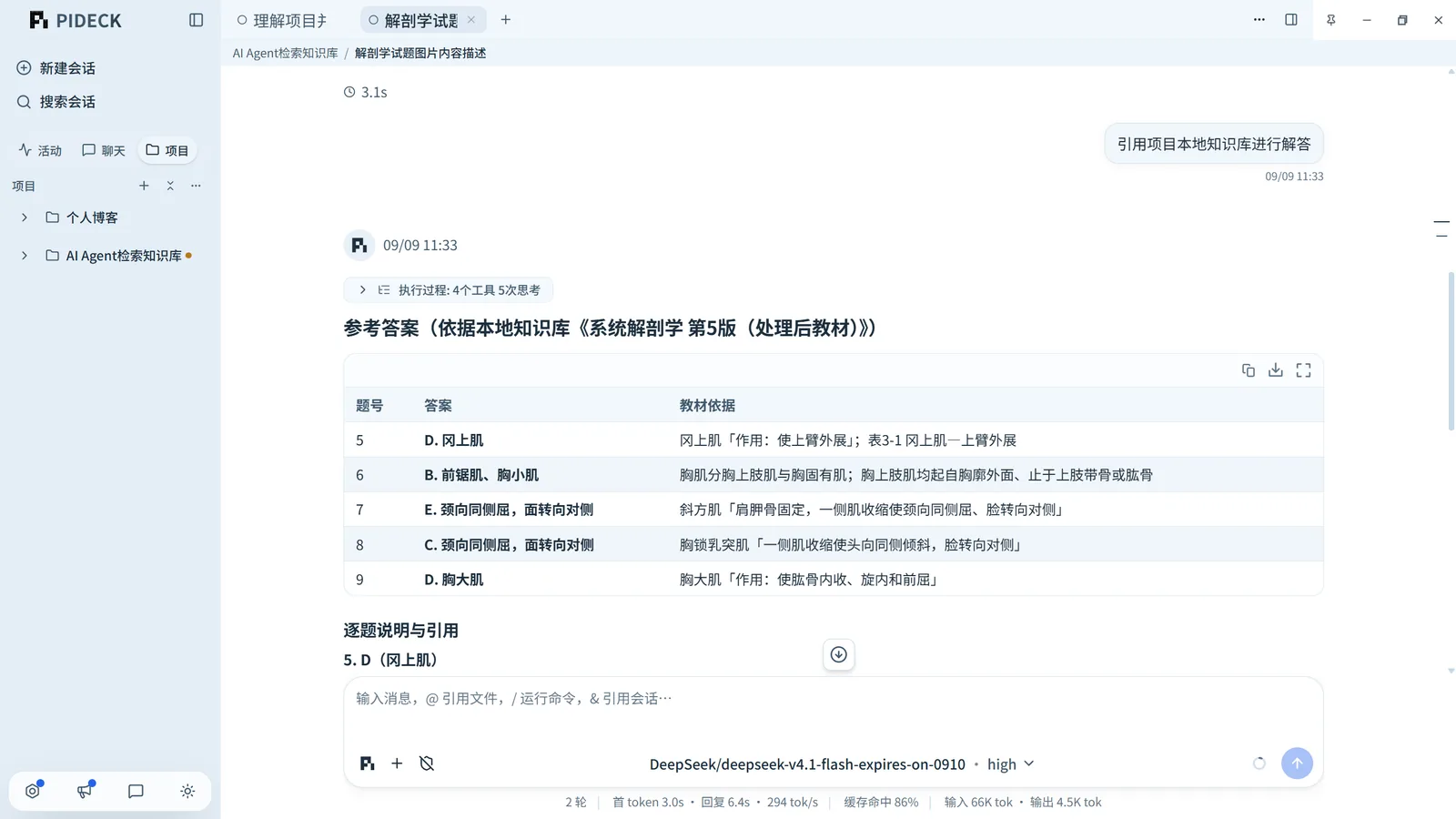Select table cell D. 冈上肌
This screenshot has height=819, width=1456.
pos(454,440)
